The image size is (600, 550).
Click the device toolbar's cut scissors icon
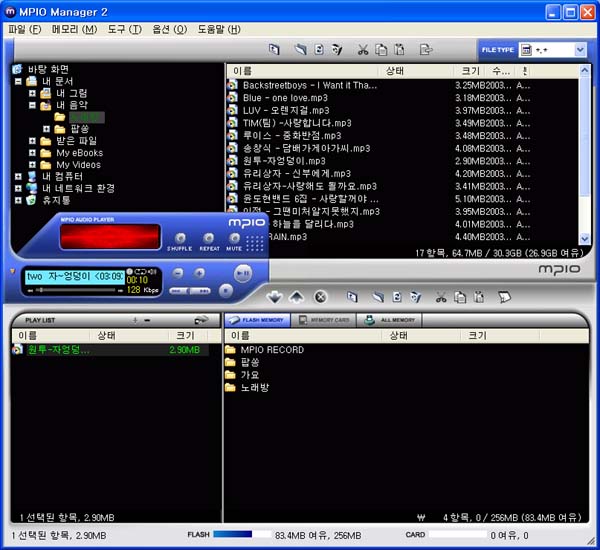(441, 297)
